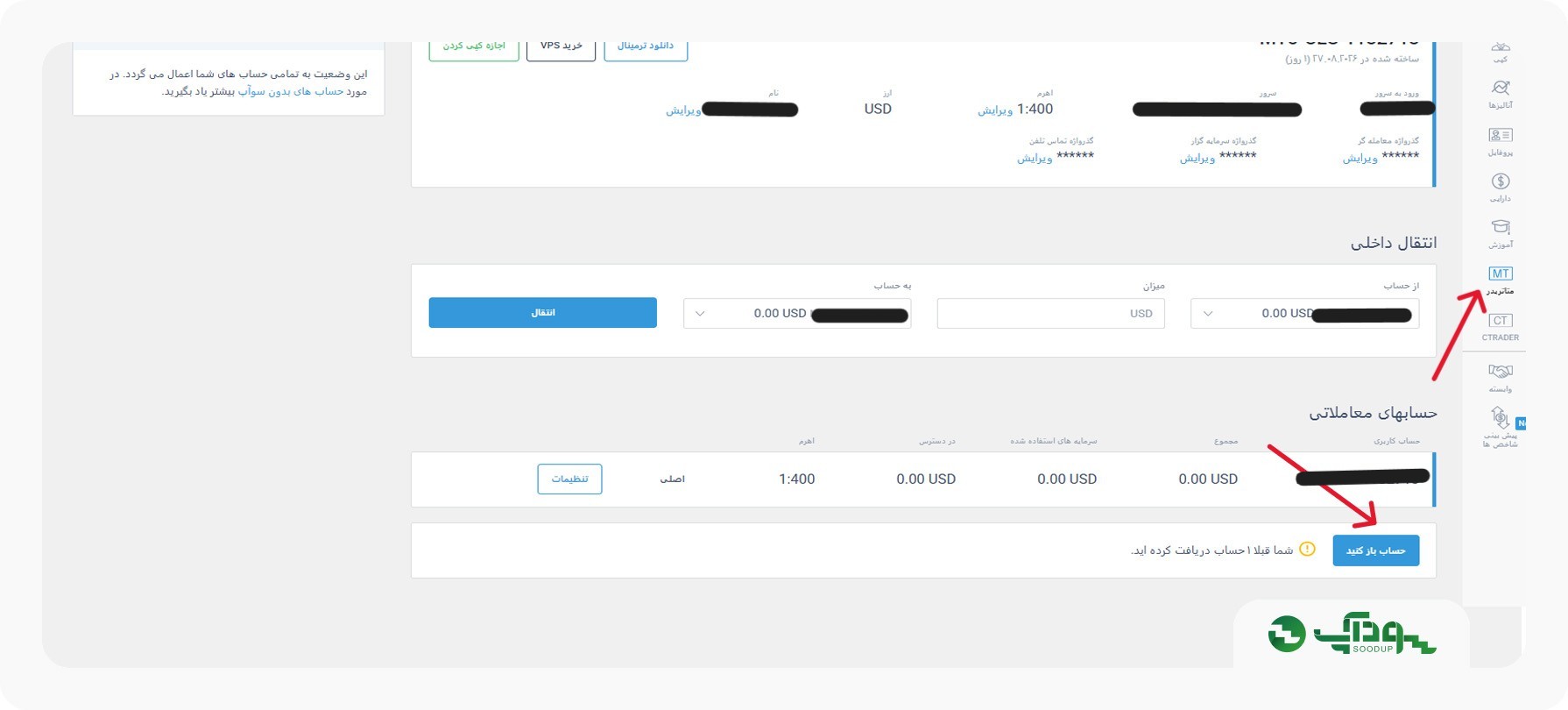Open تنظیمات for the trading account row
1568x710 pixels.
click(x=569, y=479)
